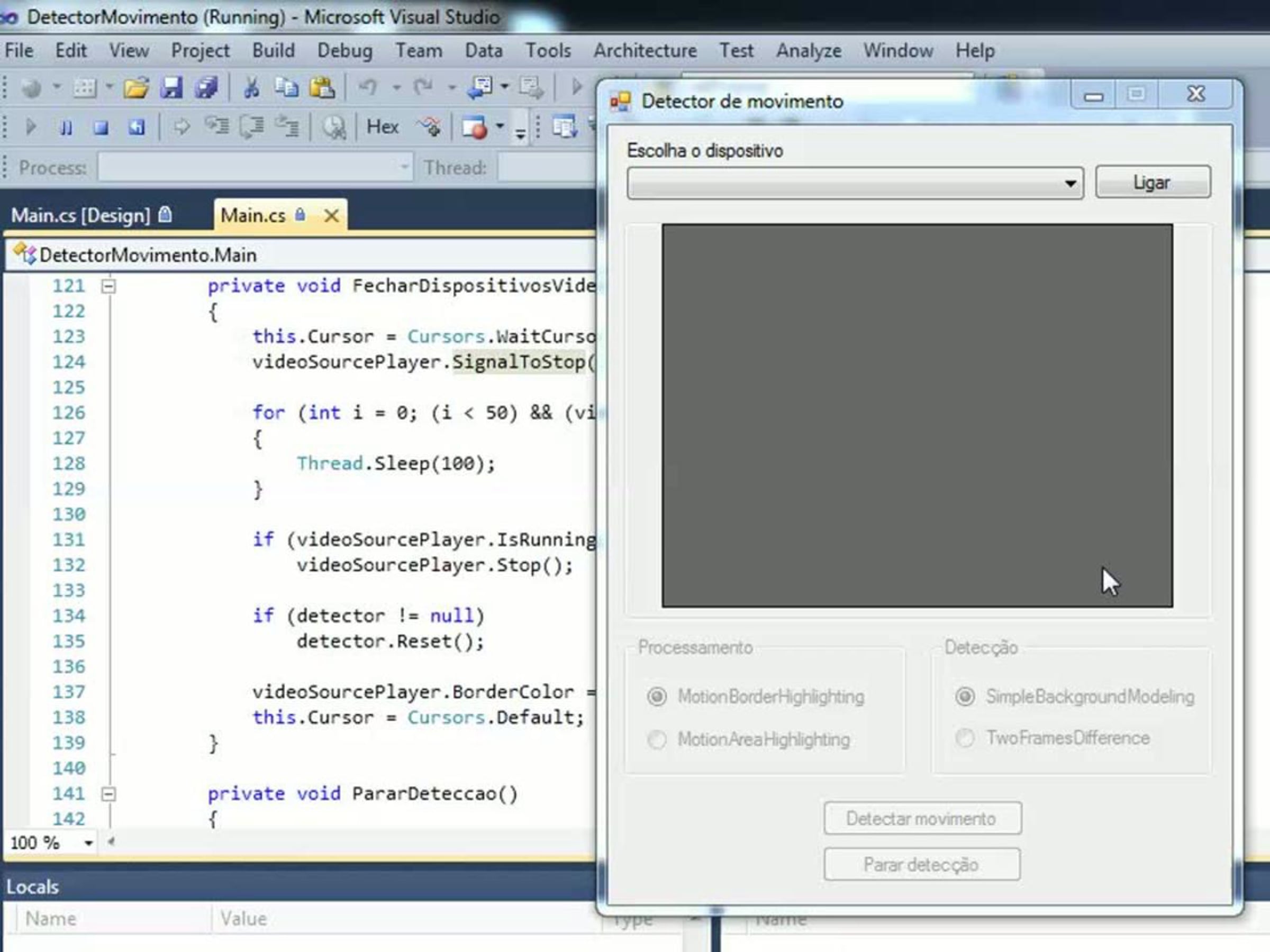
Task: Select SimpleBackgroundModeling radio option
Action: point(965,697)
